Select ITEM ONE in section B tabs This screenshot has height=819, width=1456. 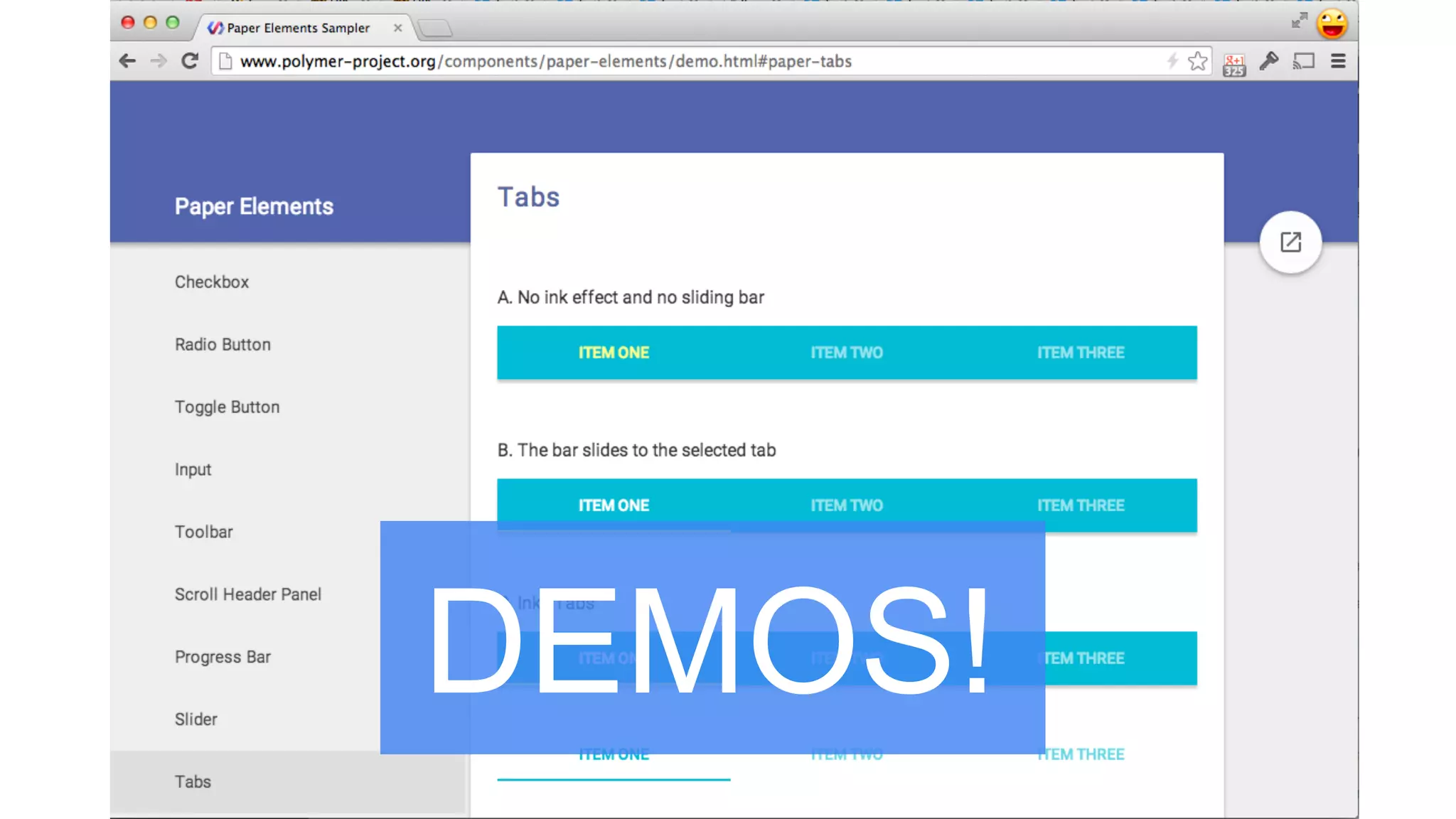coord(614,505)
